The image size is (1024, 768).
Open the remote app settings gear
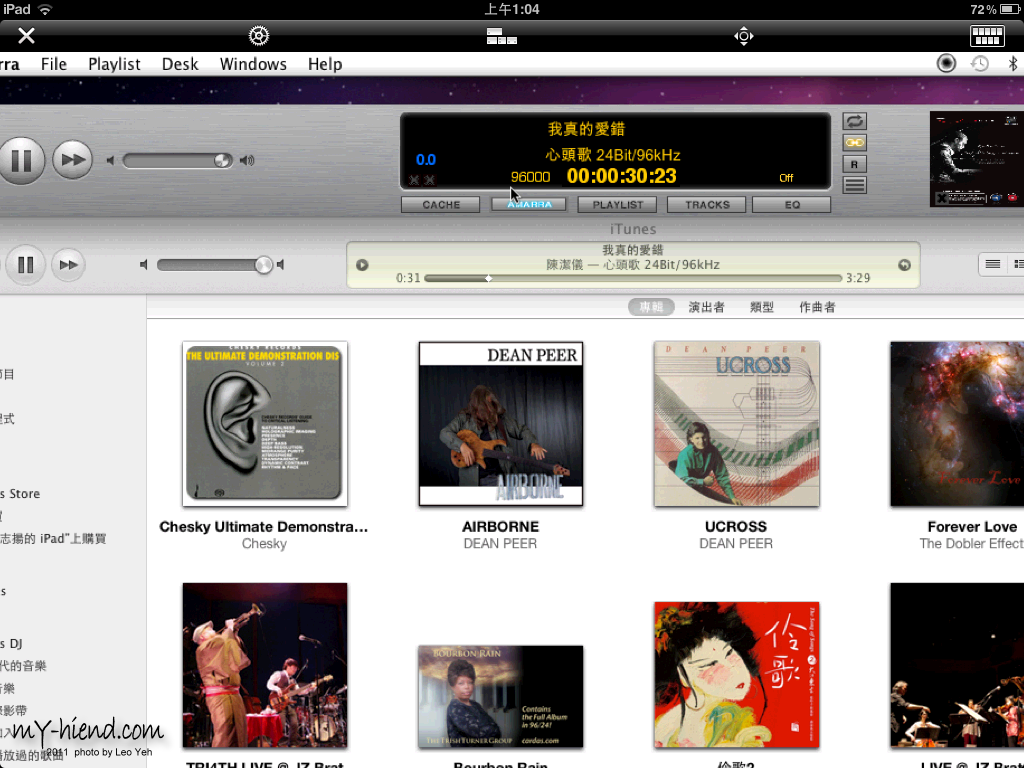259,35
